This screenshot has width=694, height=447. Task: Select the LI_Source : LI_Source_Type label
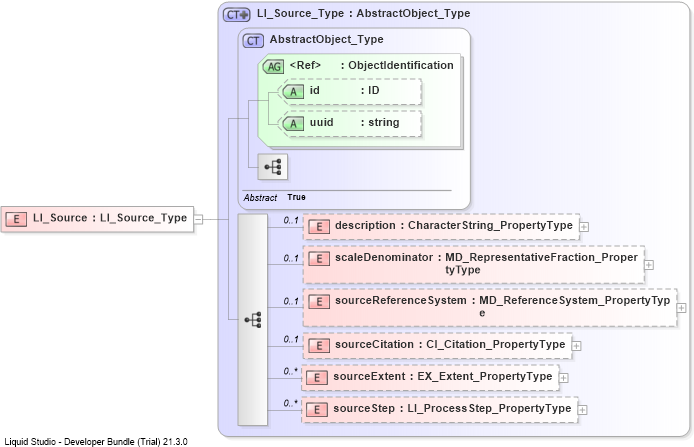click(x=110, y=218)
